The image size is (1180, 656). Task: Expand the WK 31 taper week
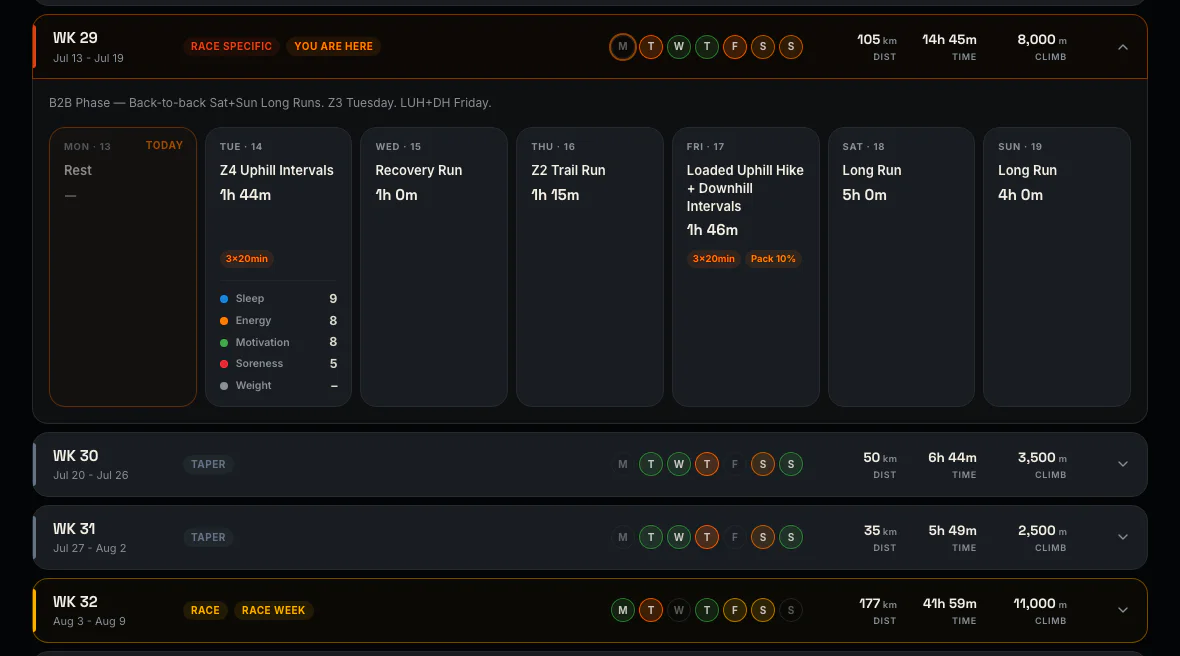click(1123, 537)
